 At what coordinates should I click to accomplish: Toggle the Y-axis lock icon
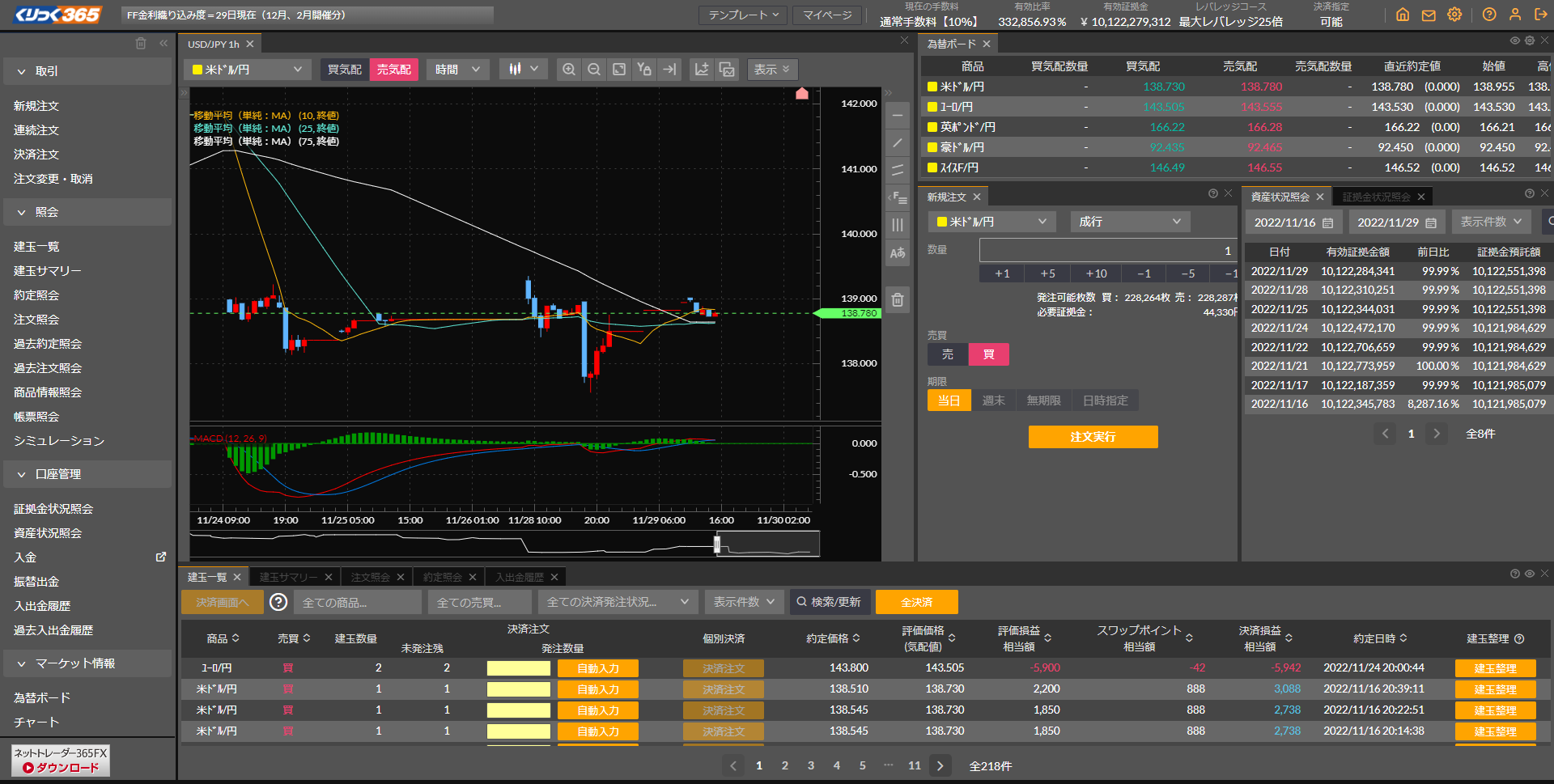644,70
